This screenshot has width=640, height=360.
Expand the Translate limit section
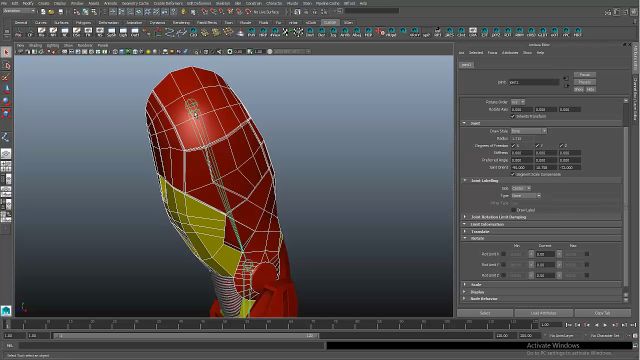pos(464,231)
